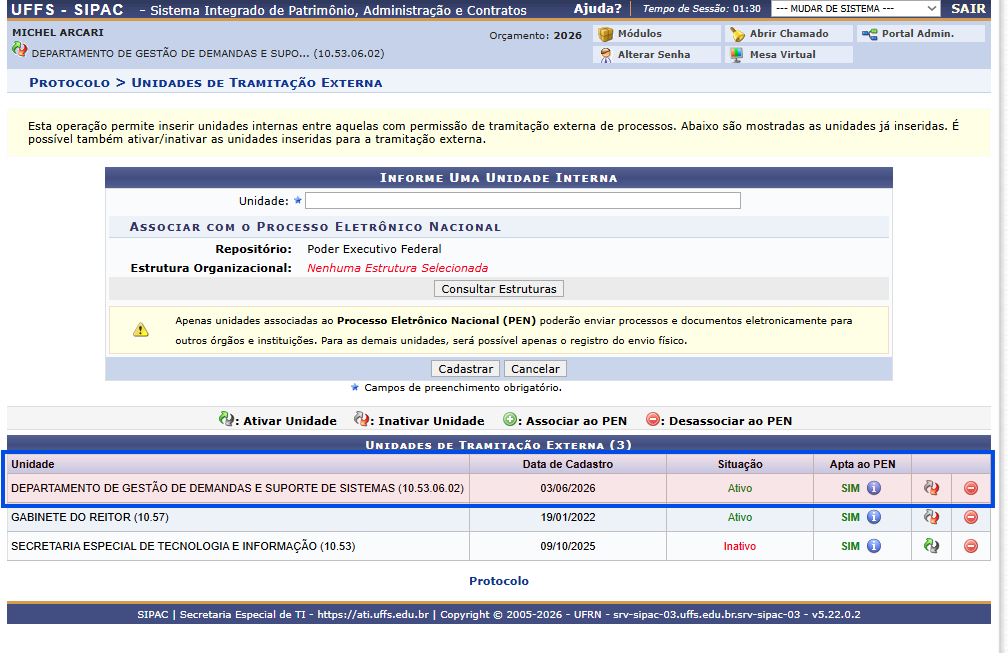Open Alterar Senha link

[x=654, y=55]
